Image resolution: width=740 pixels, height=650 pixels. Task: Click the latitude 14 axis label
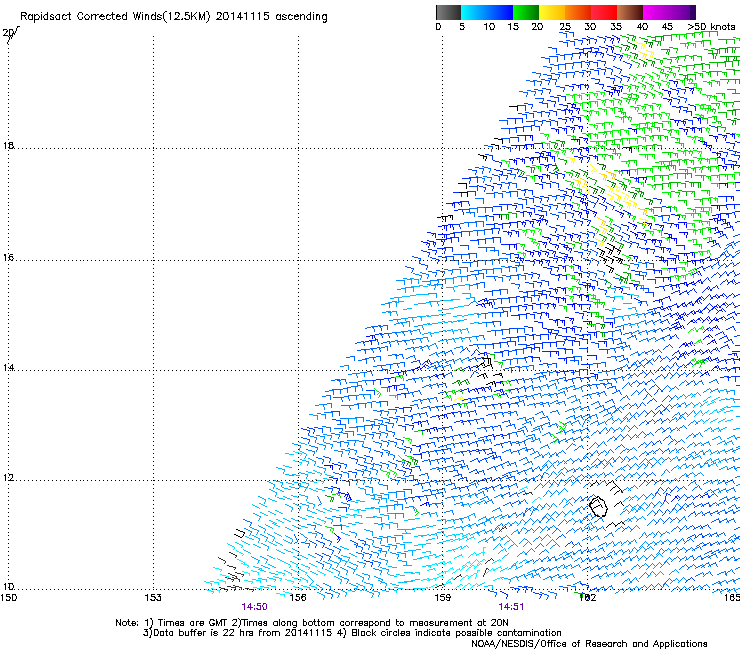click(x=8, y=368)
